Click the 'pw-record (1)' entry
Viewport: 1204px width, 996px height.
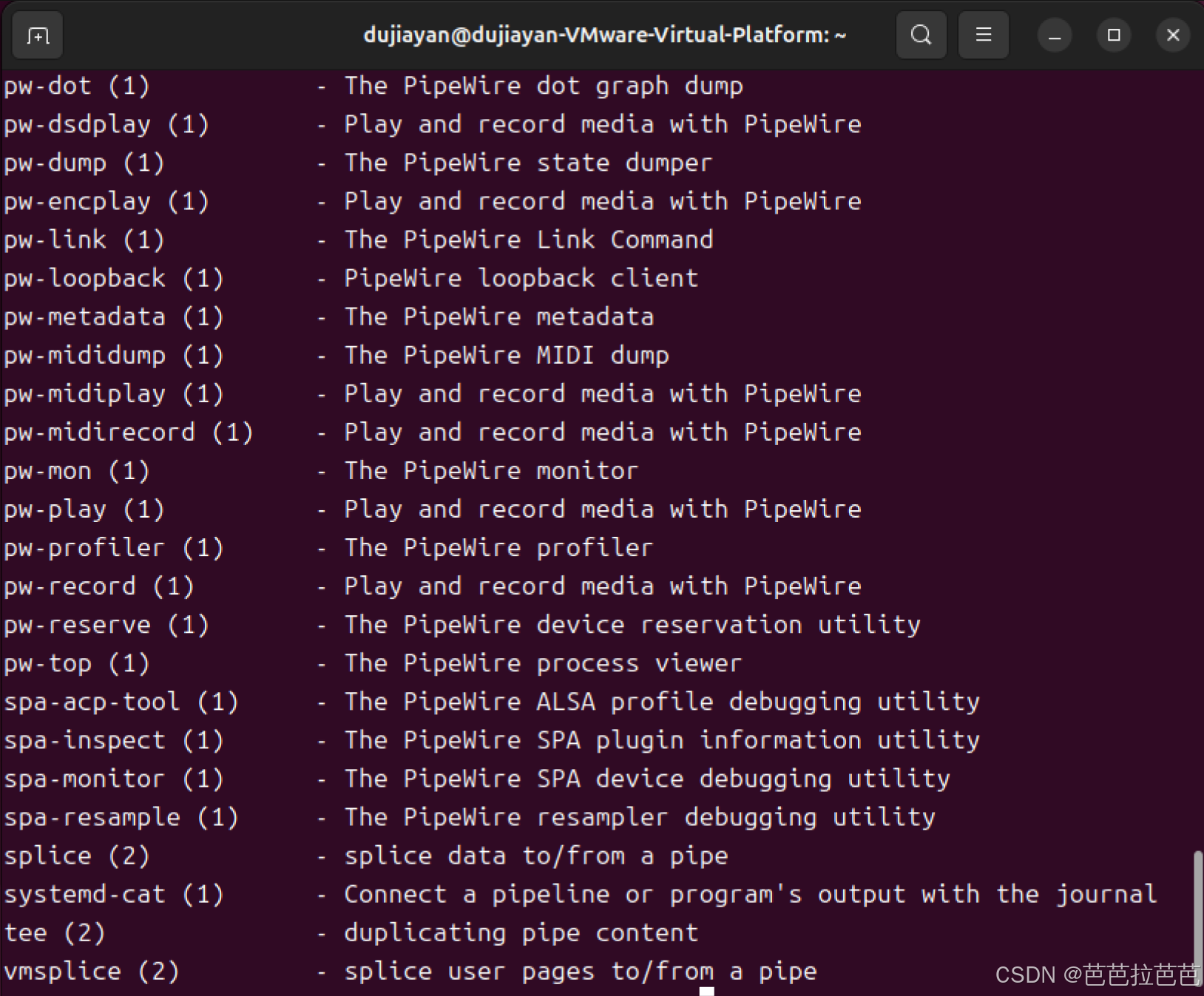click(x=99, y=586)
